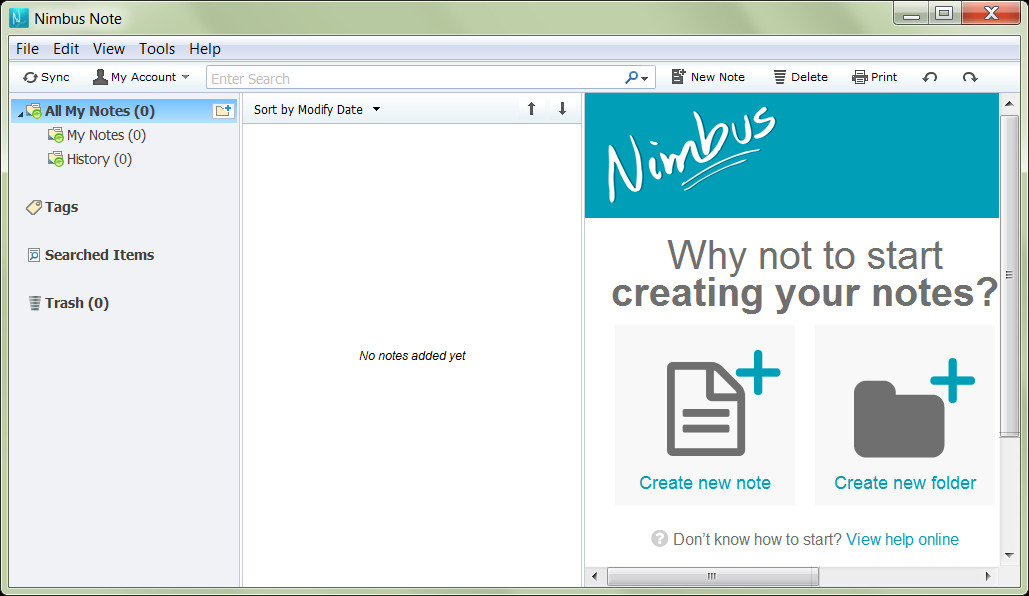Click the undo arrow icon
The width and height of the screenshot is (1029, 596).
[929, 77]
